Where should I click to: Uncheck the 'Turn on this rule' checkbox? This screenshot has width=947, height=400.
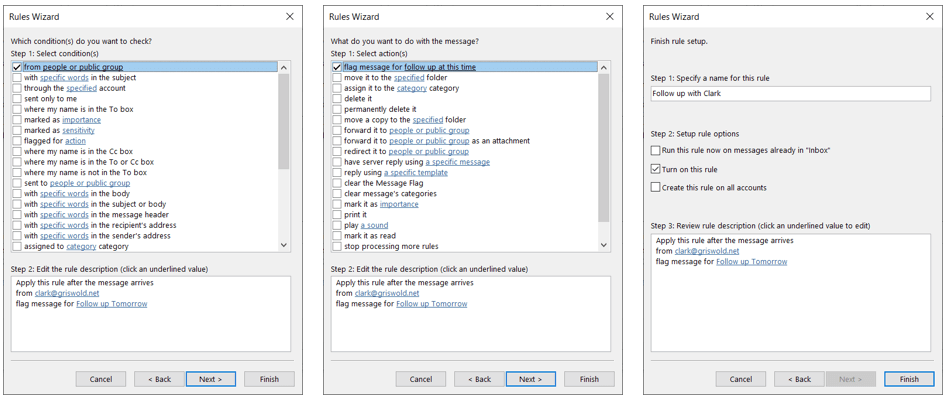656,169
